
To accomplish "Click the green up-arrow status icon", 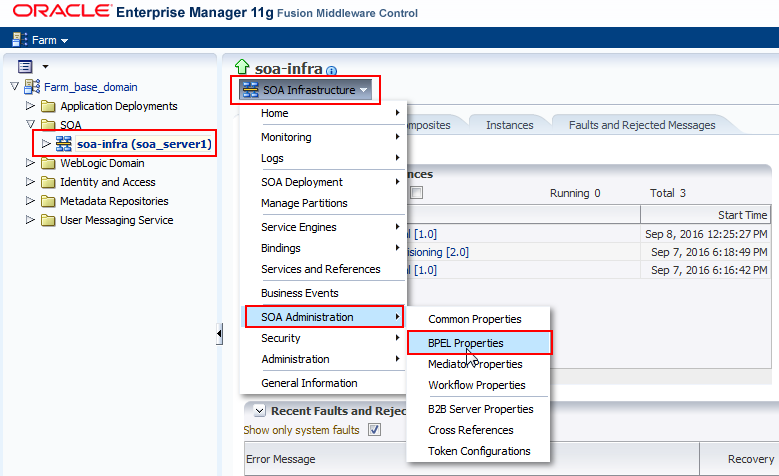I will coord(242,67).
